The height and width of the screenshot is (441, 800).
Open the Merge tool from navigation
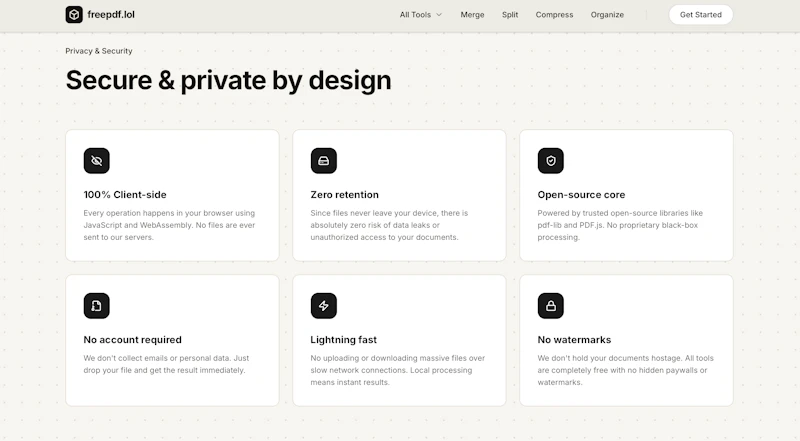pyautogui.click(x=472, y=15)
